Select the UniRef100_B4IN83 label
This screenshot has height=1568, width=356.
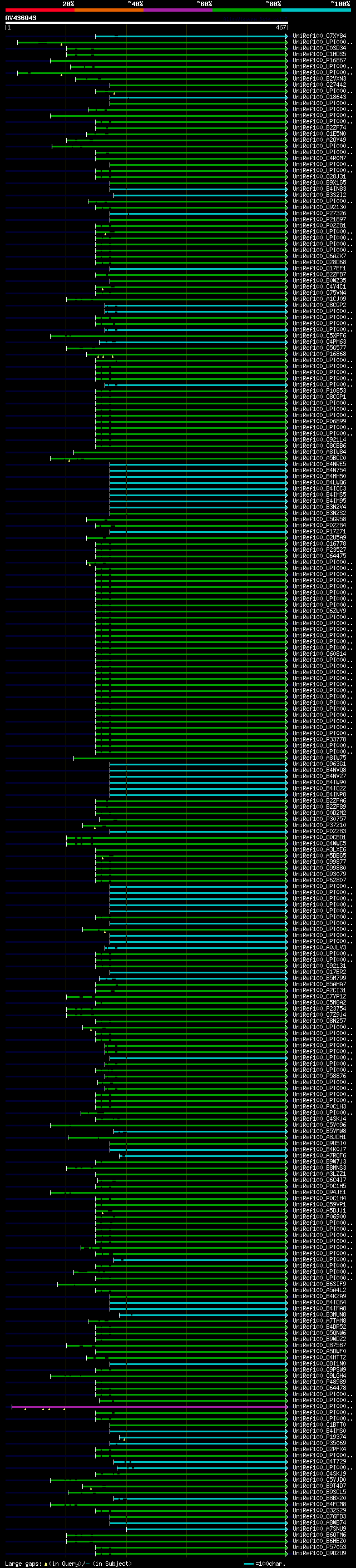pyautogui.click(x=319, y=189)
